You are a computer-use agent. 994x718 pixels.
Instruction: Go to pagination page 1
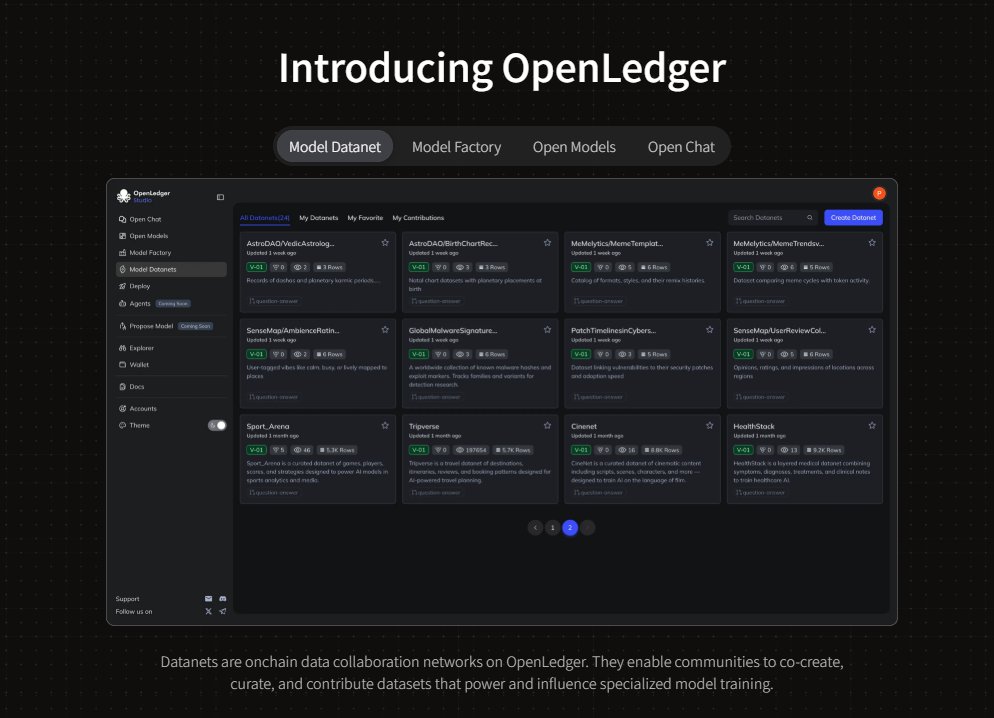553,527
